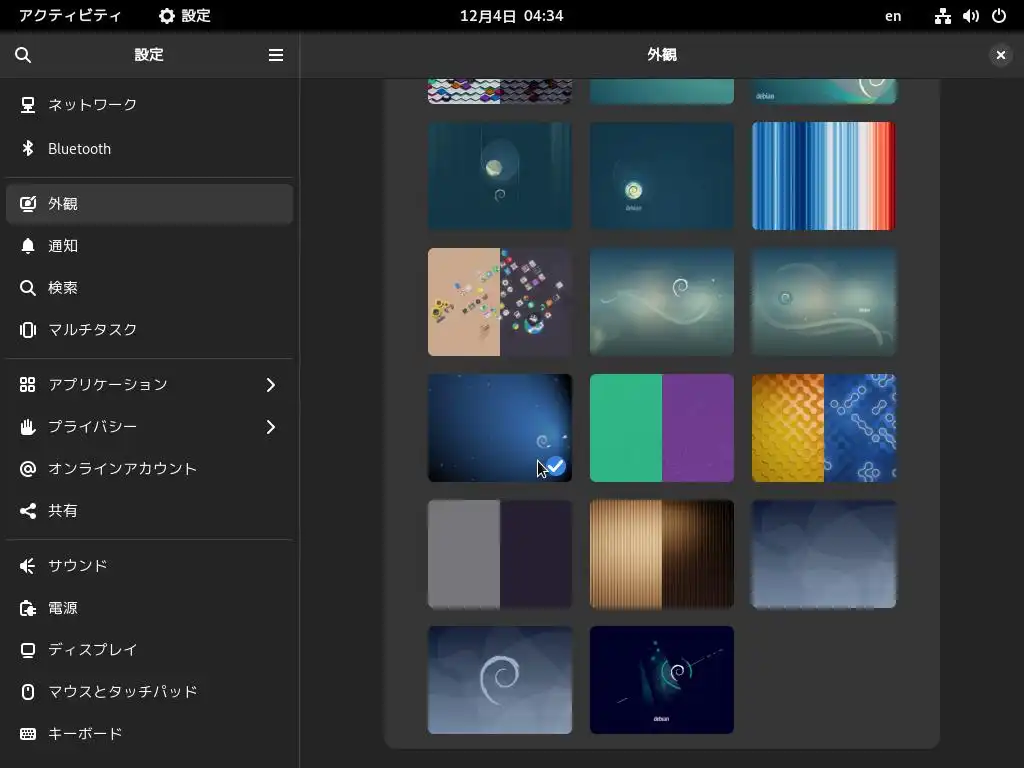Image resolution: width=1024 pixels, height=768 pixels.
Task: Expand the アプリケーション chevron
Action: pos(271,385)
